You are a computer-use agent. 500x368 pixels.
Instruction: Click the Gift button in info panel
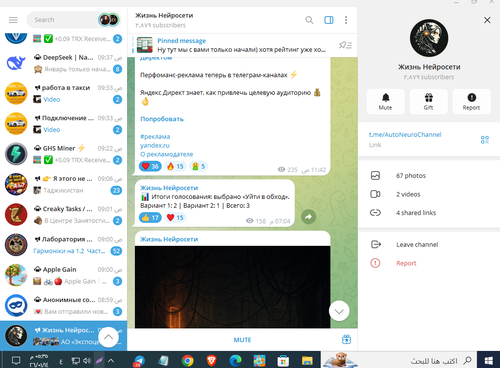(428, 101)
